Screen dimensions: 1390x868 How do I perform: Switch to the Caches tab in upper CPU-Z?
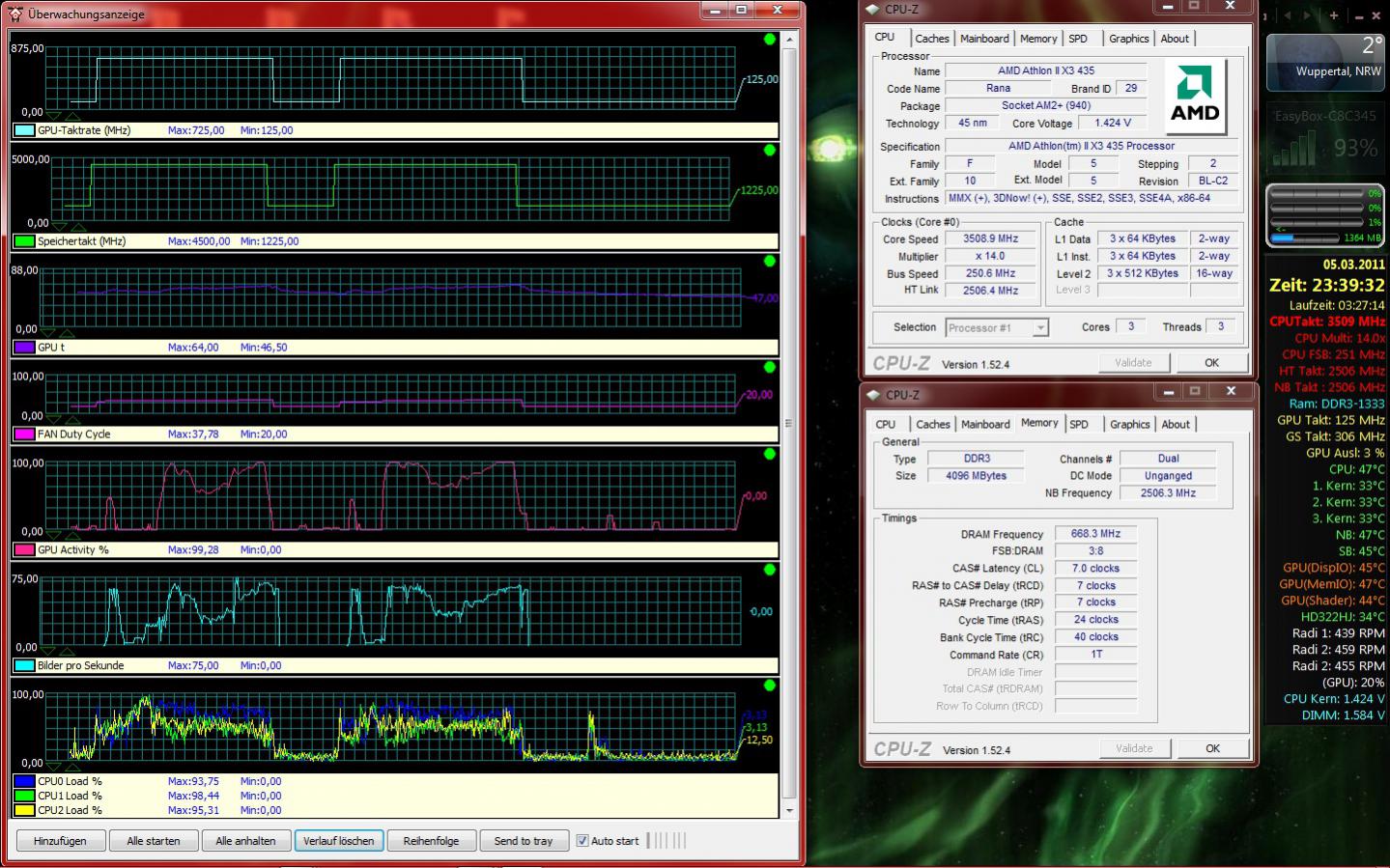(x=932, y=39)
